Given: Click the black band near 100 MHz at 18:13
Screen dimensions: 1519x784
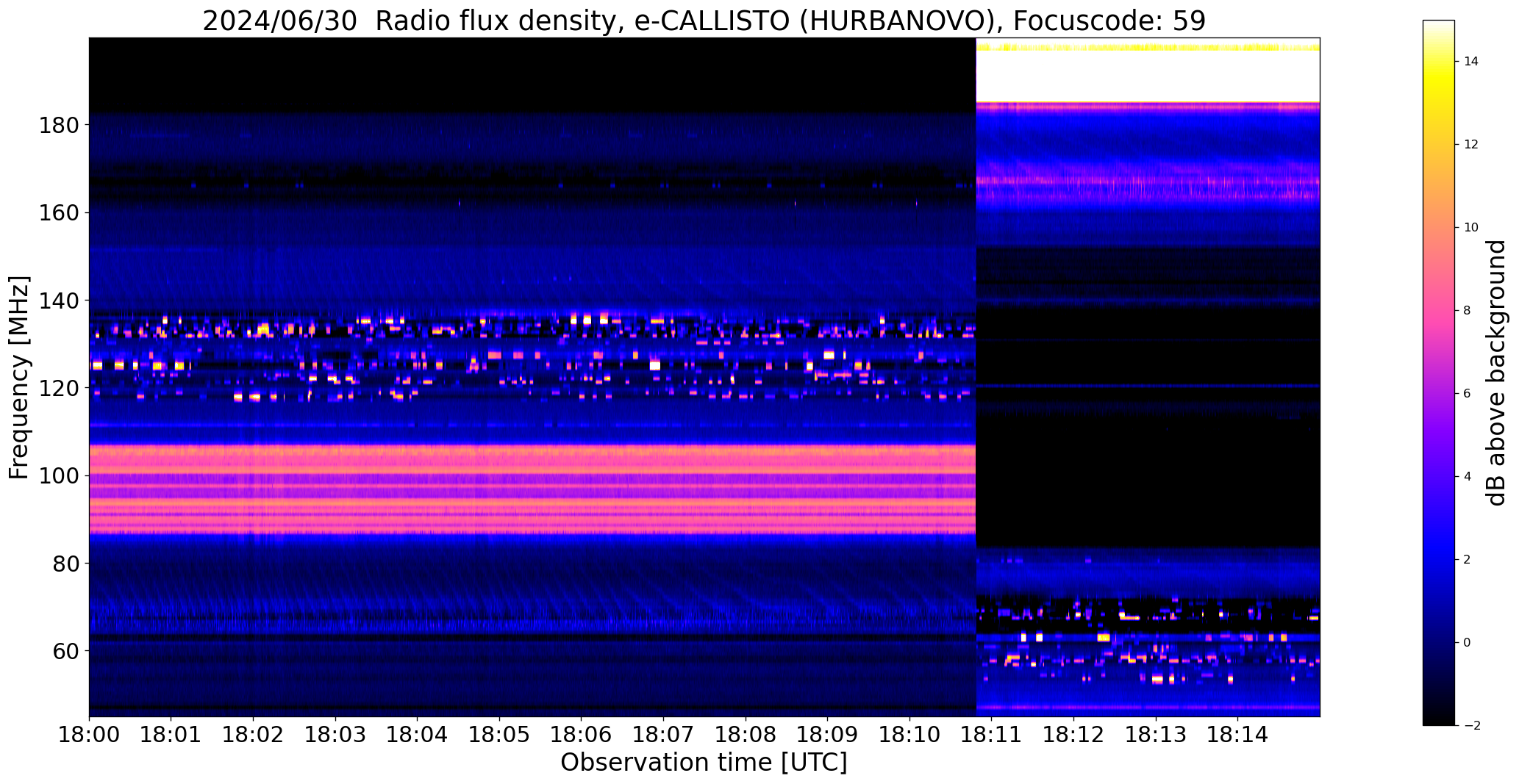Looking at the screenshot, I should [x=1156, y=475].
